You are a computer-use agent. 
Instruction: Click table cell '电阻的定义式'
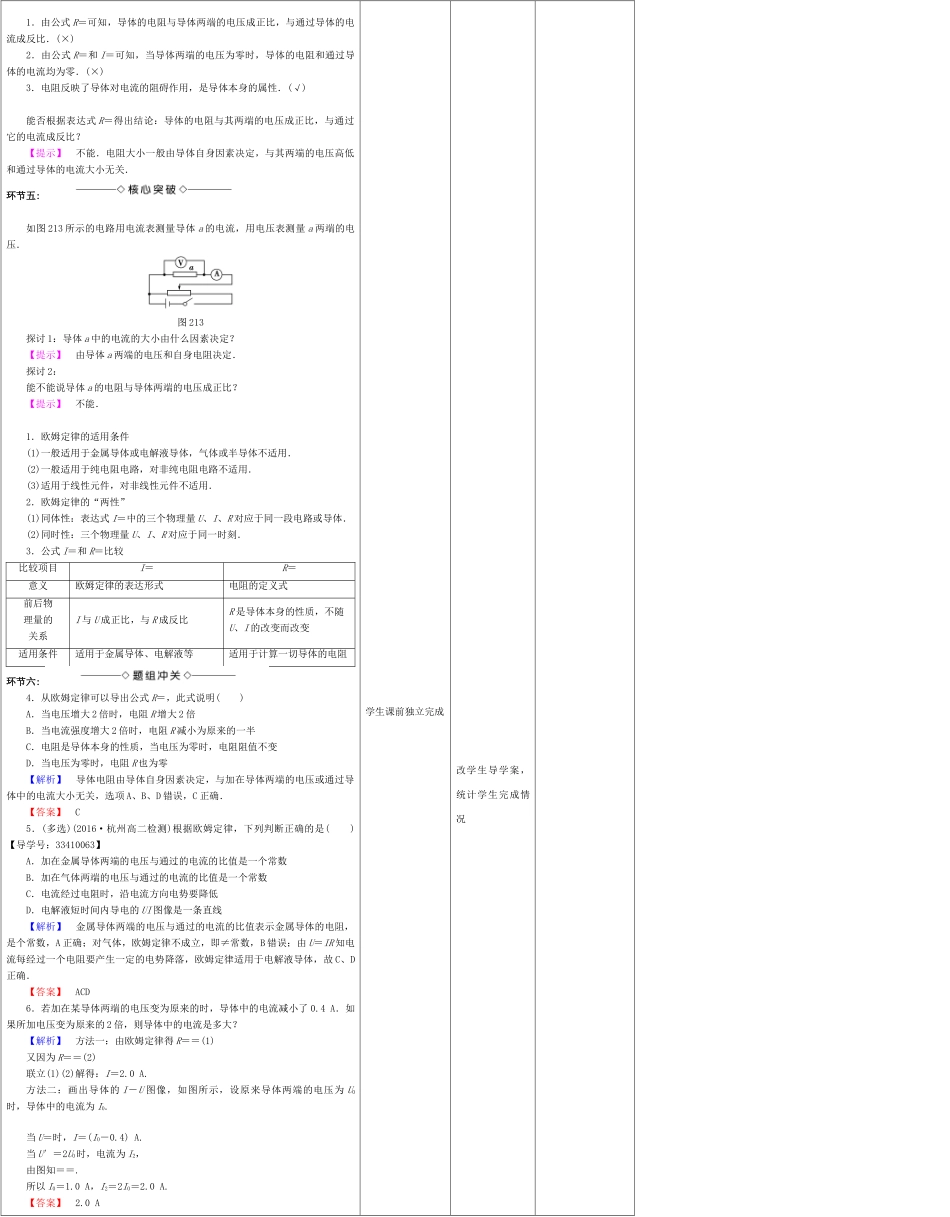click(x=289, y=587)
